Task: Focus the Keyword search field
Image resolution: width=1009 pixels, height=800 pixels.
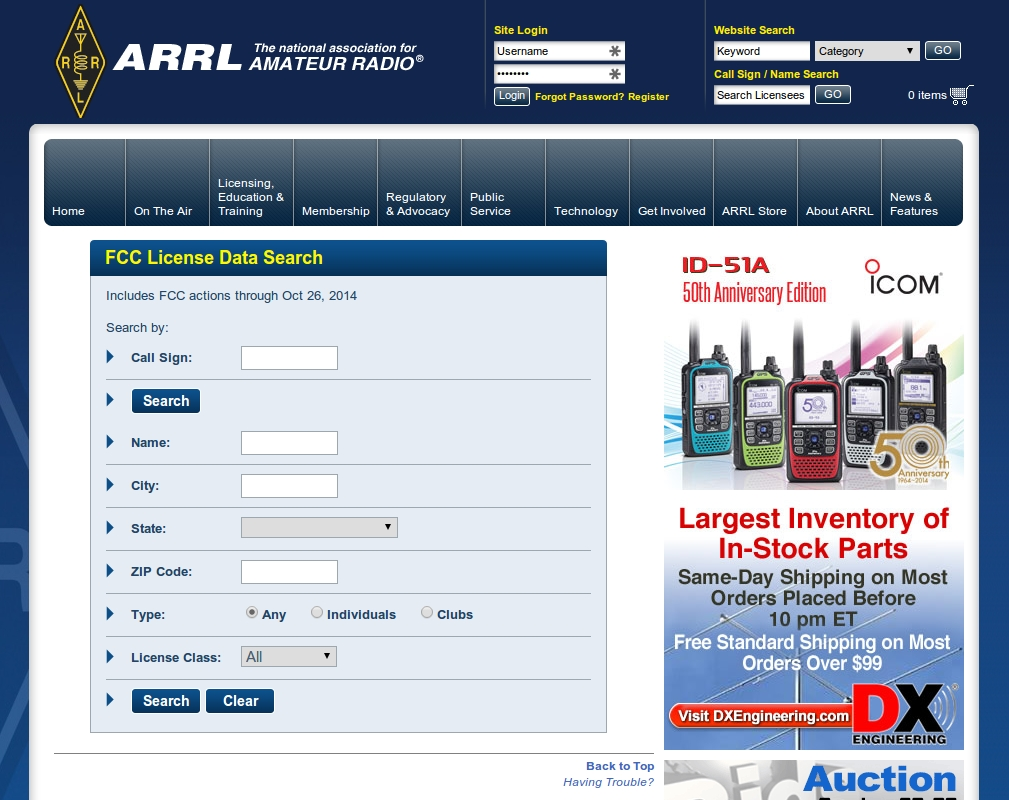Action: (x=762, y=51)
